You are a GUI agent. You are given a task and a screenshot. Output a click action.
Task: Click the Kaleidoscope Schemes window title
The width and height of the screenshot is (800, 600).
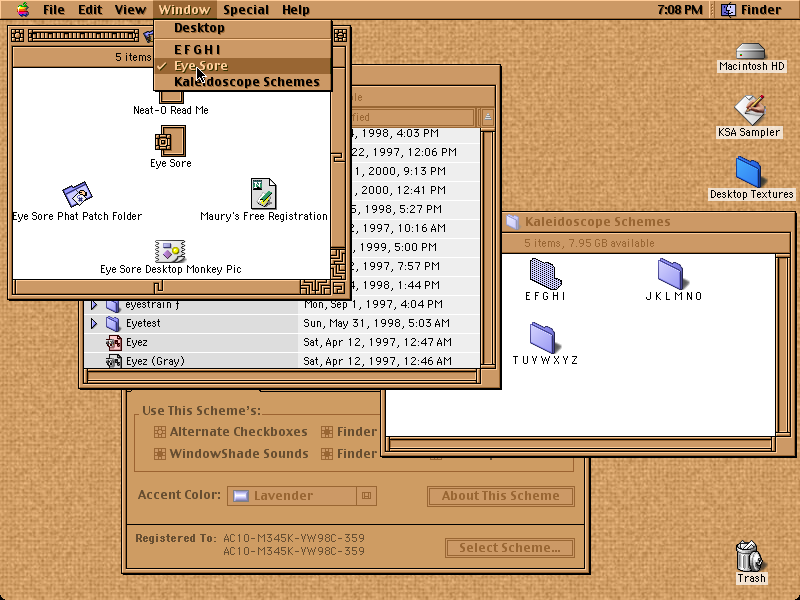(597, 222)
